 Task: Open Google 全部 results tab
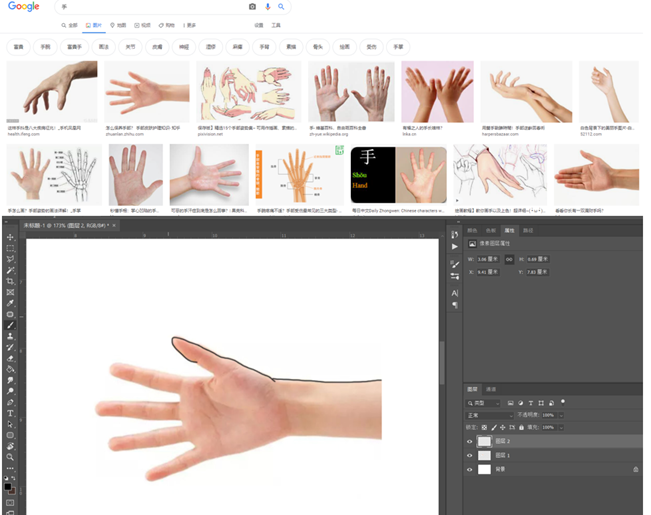pyautogui.click(x=70, y=25)
